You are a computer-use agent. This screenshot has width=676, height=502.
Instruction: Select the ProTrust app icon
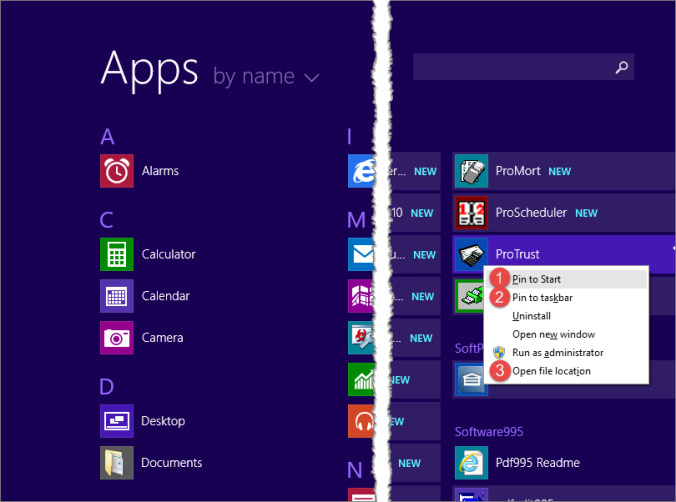click(471, 254)
